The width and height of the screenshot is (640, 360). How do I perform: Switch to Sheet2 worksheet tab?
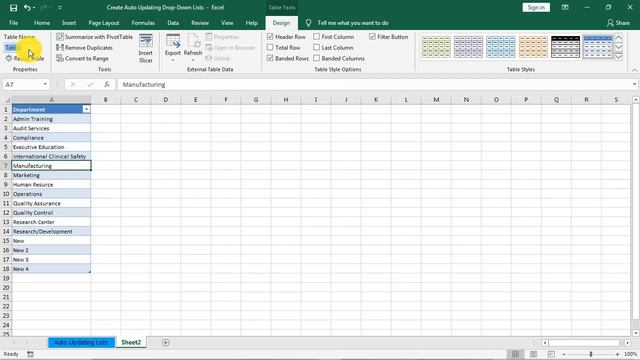(x=131, y=342)
